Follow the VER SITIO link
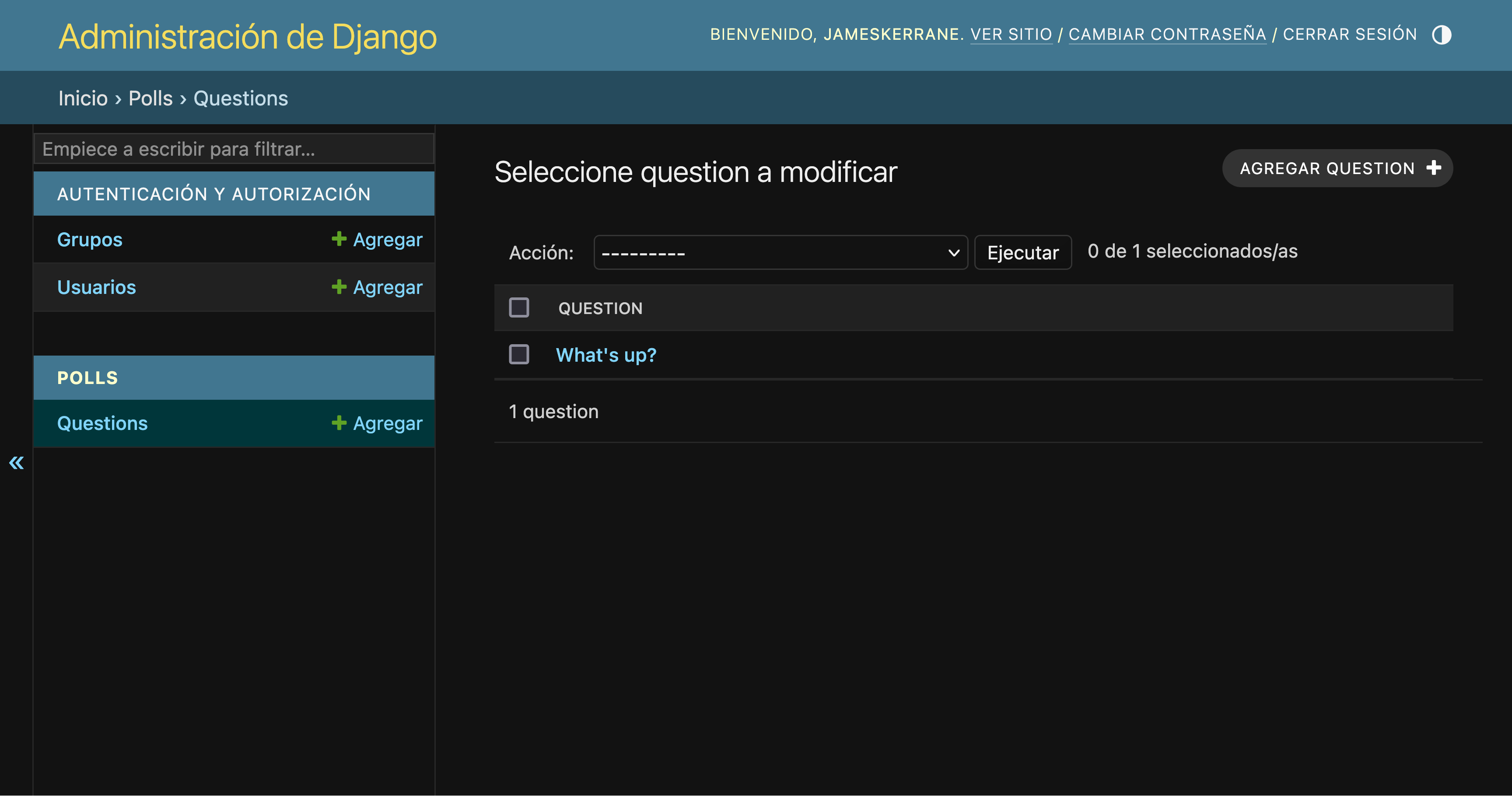Image resolution: width=1512 pixels, height=796 pixels. click(1011, 35)
